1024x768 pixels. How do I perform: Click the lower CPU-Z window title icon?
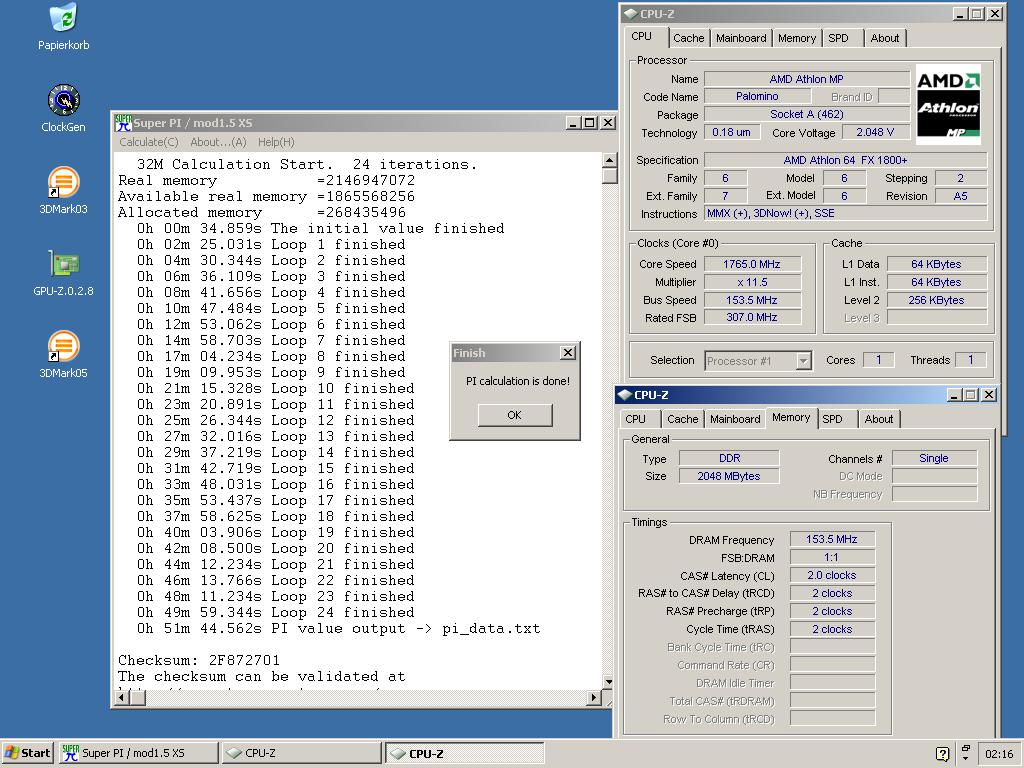tap(624, 395)
